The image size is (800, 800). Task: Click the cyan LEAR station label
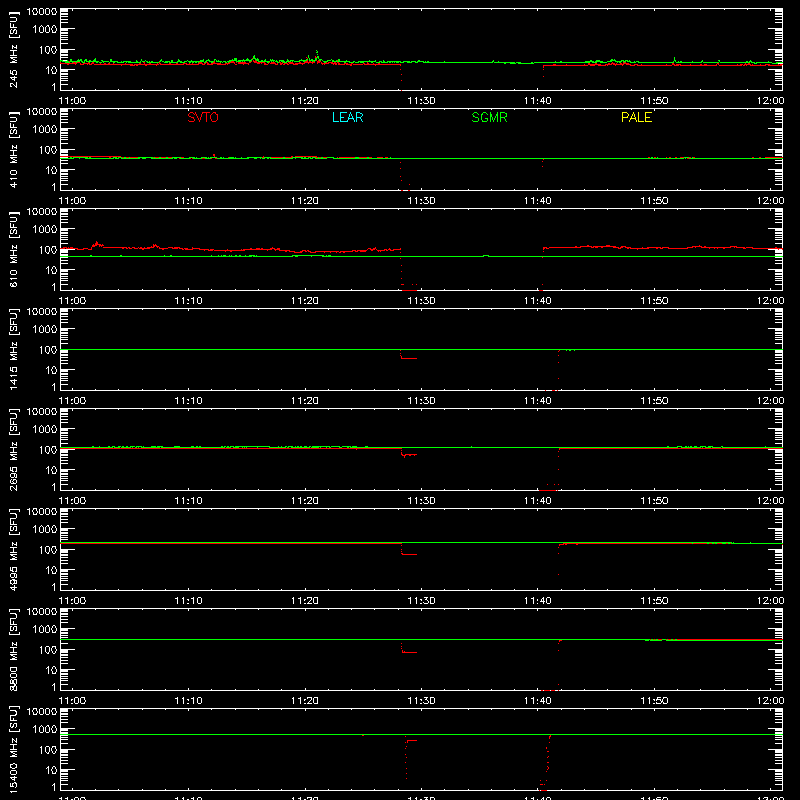pos(347,117)
